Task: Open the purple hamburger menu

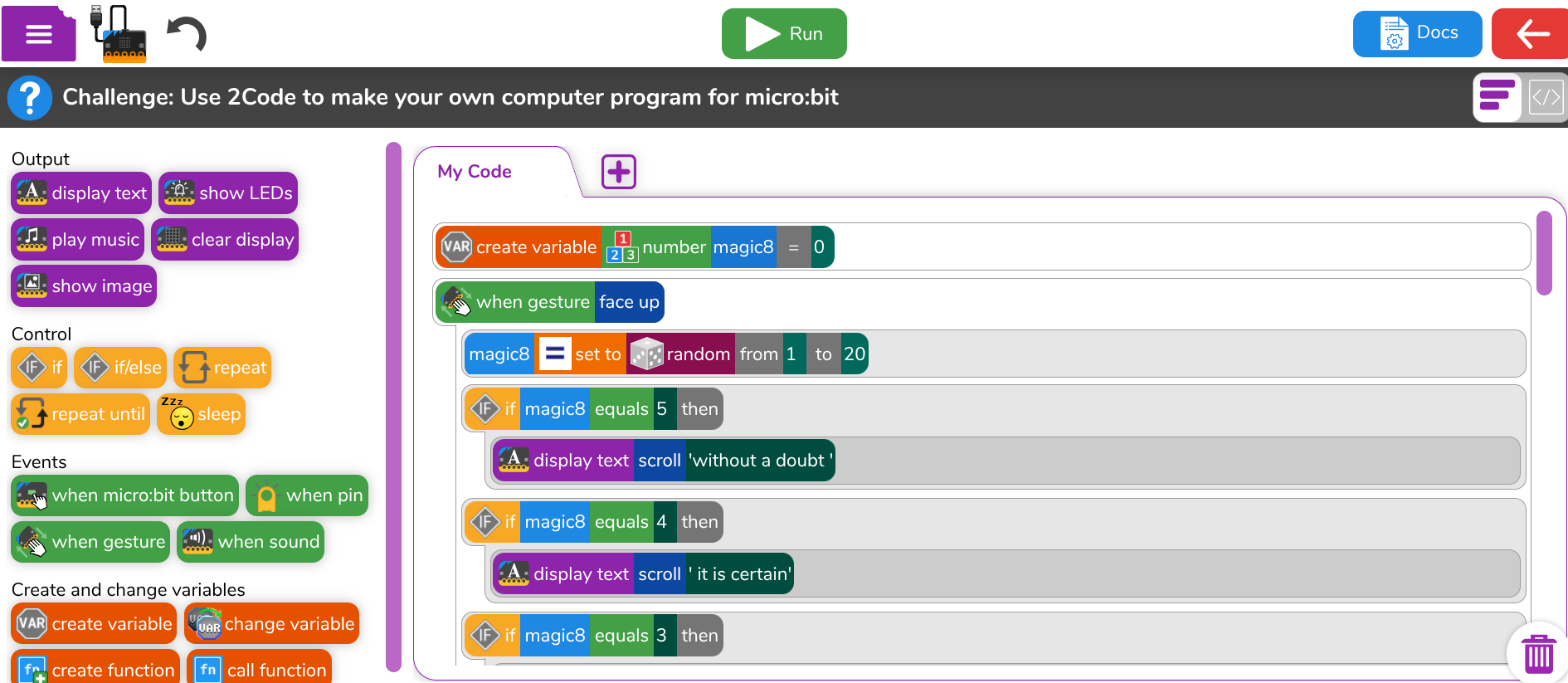Action: (x=39, y=34)
